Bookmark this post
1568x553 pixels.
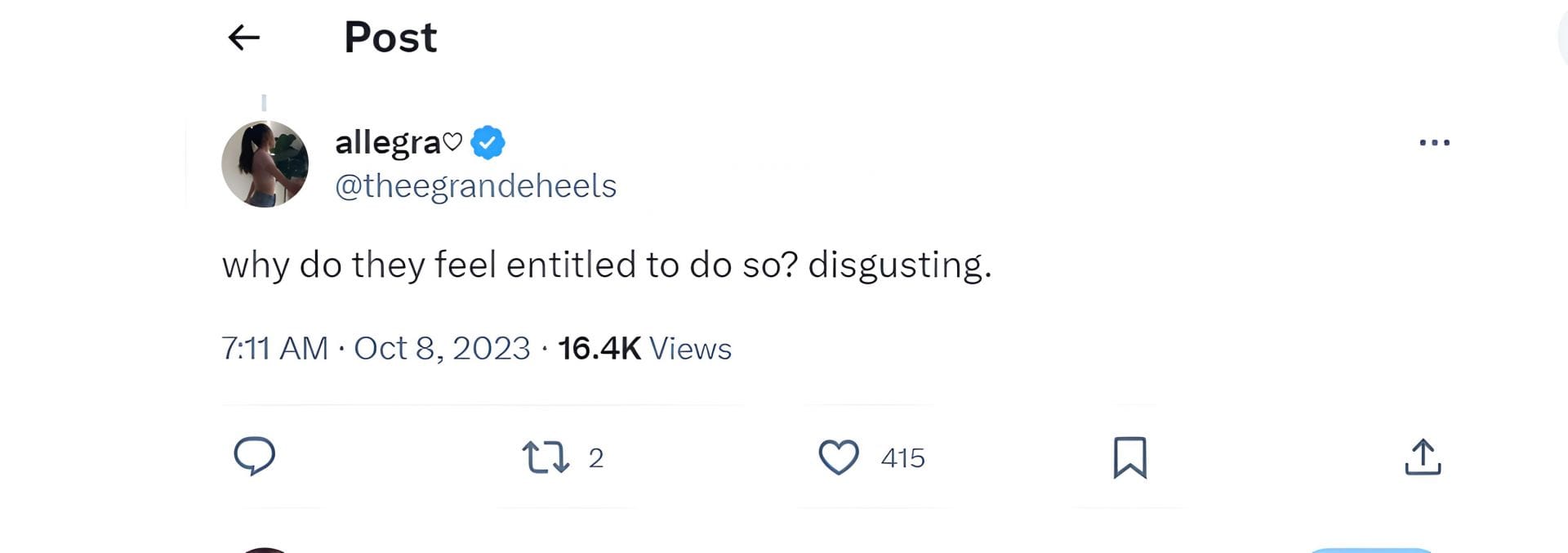[1129, 457]
